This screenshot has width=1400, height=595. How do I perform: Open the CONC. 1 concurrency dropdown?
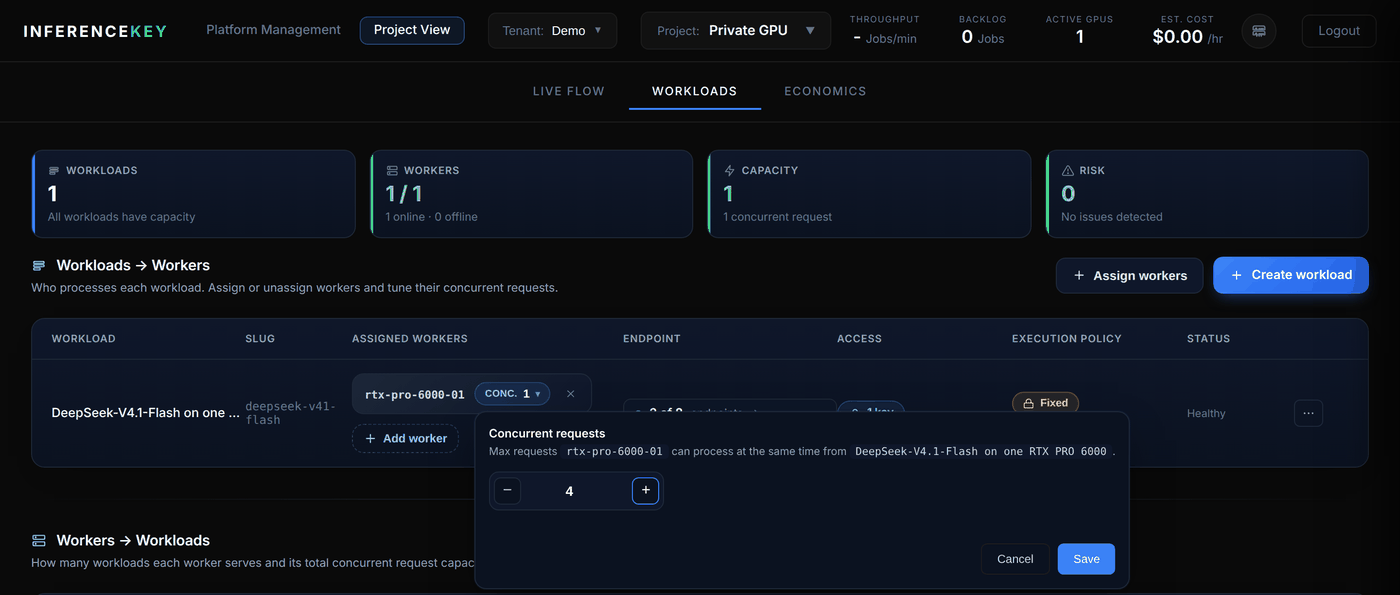pyautogui.click(x=512, y=394)
